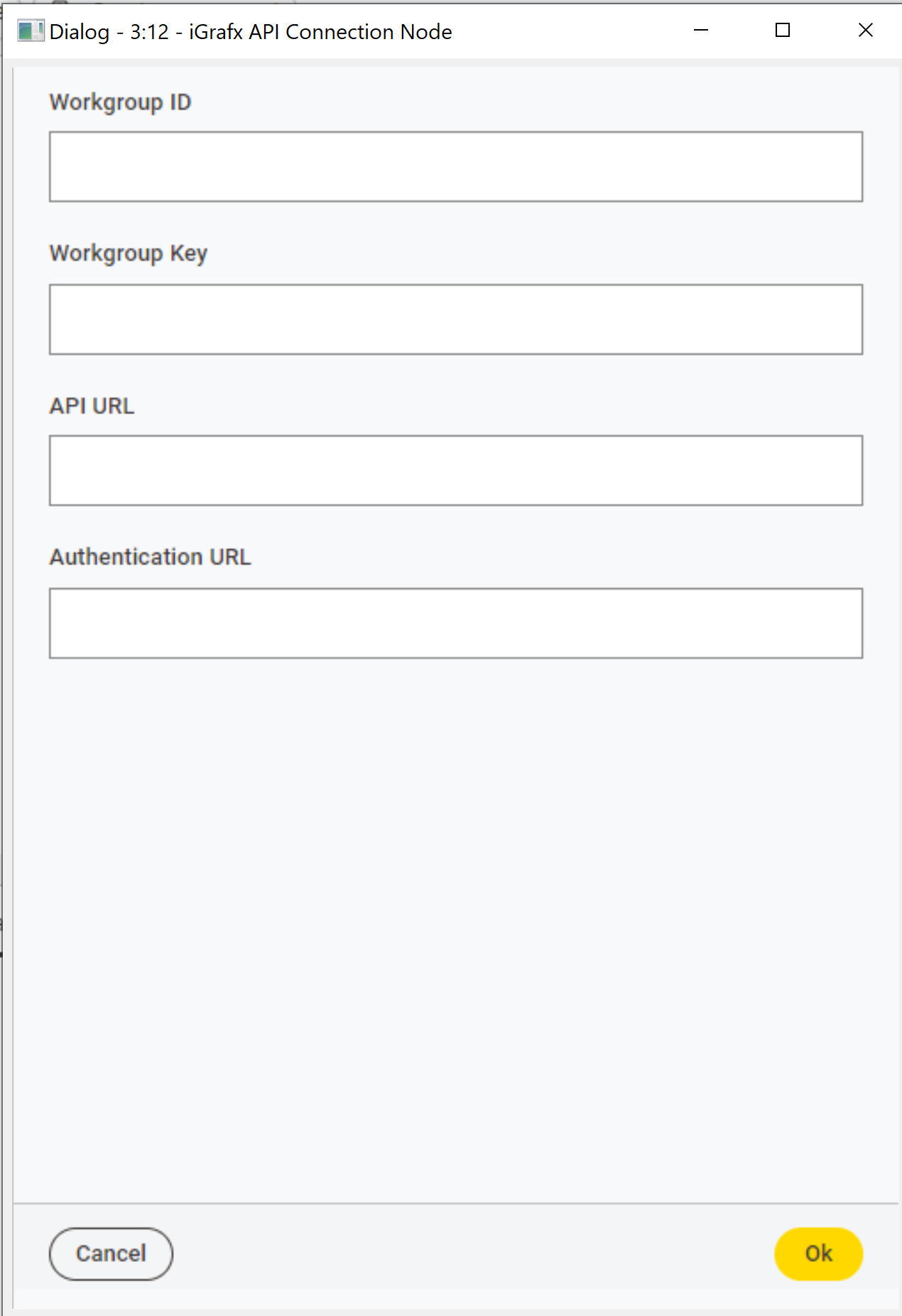Click the 'Workgroup ID' label
The image size is (902, 1316).
120,102
